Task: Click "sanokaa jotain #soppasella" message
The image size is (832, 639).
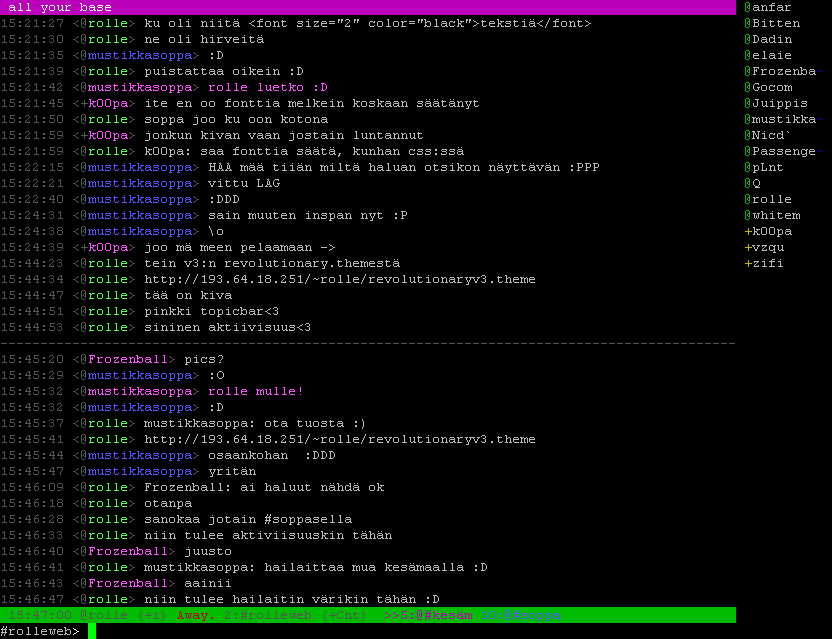Action: pos(248,519)
